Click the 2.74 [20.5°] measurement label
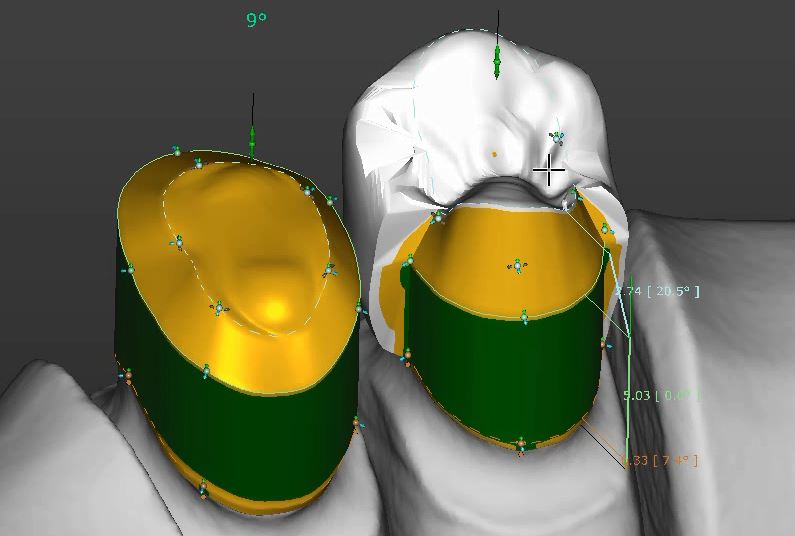This screenshot has height=536, width=795. pos(658,291)
